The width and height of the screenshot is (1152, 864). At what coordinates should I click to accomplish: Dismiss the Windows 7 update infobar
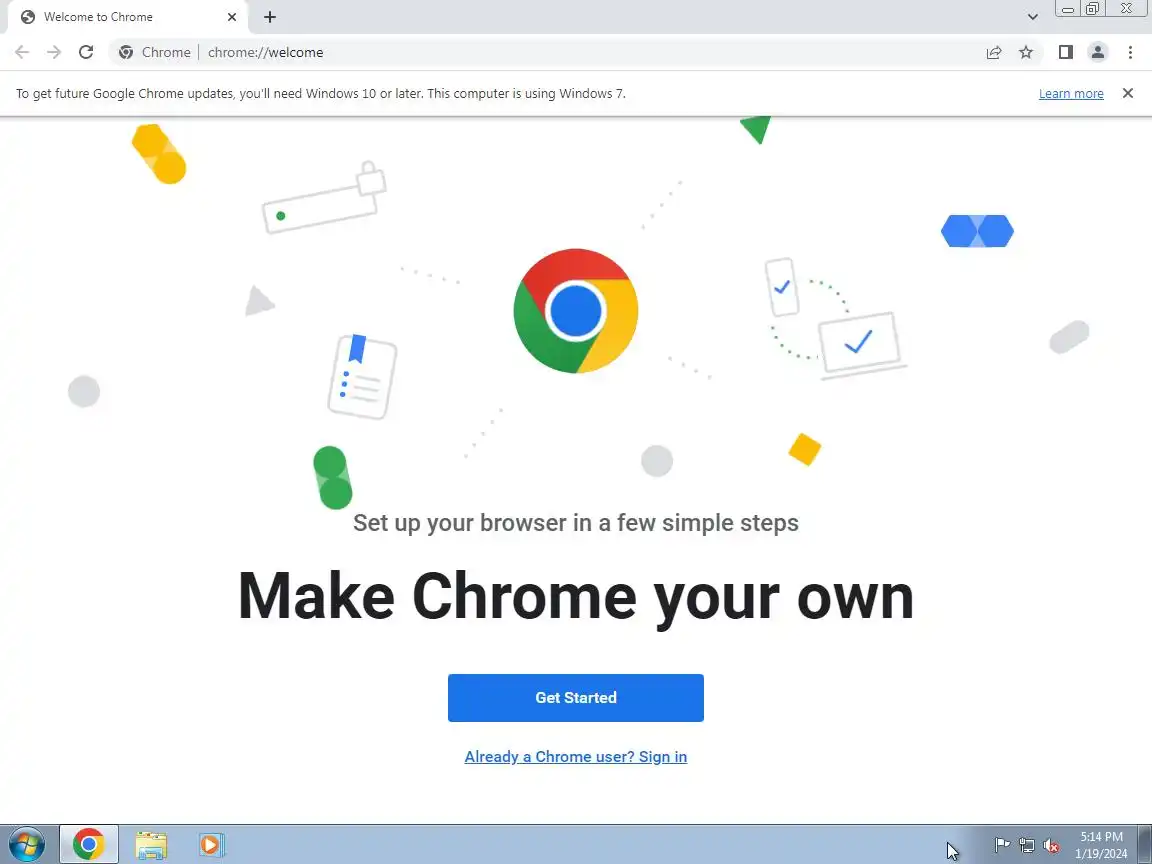click(1128, 93)
